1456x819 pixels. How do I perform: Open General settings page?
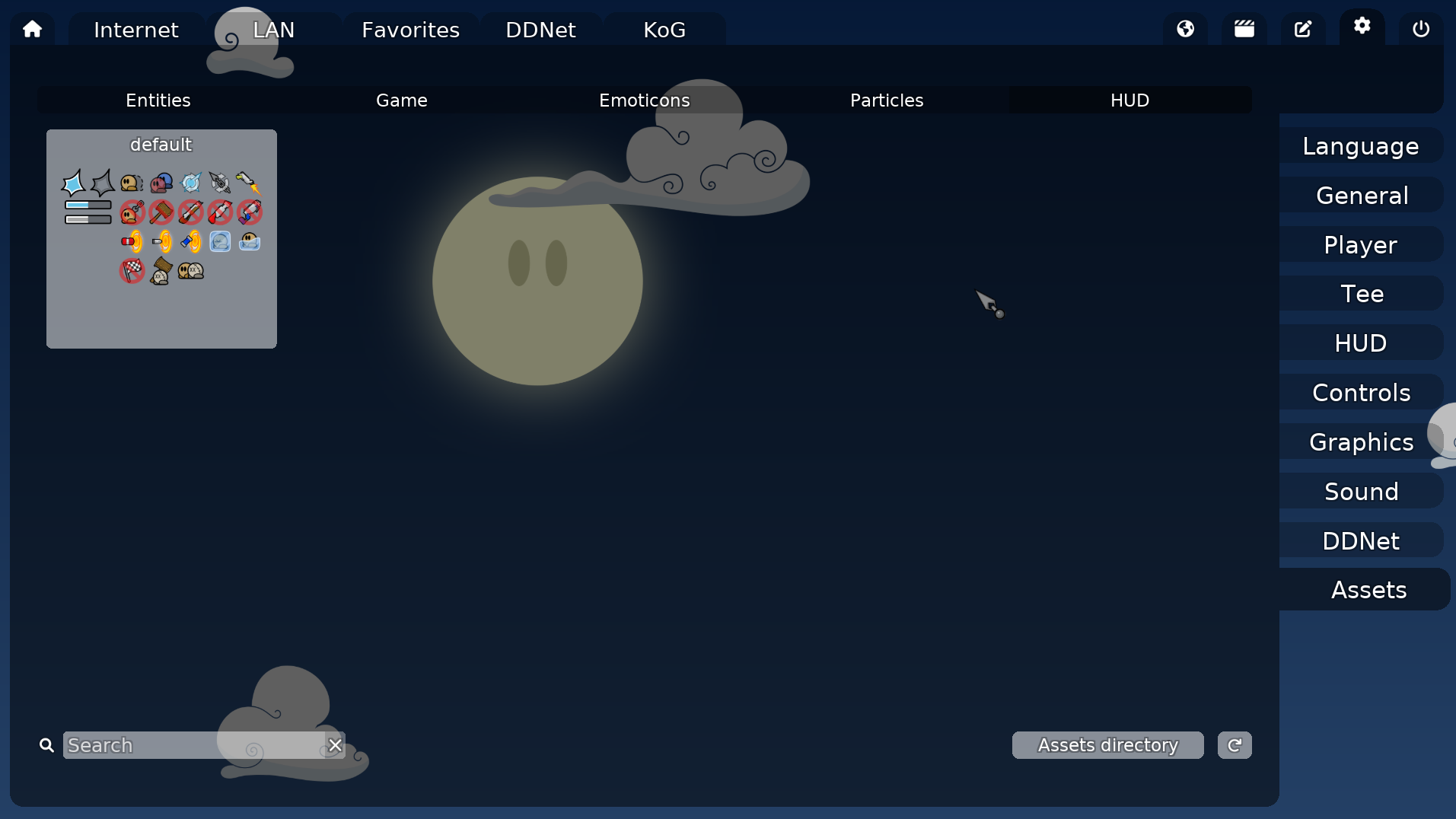click(x=1361, y=195)
